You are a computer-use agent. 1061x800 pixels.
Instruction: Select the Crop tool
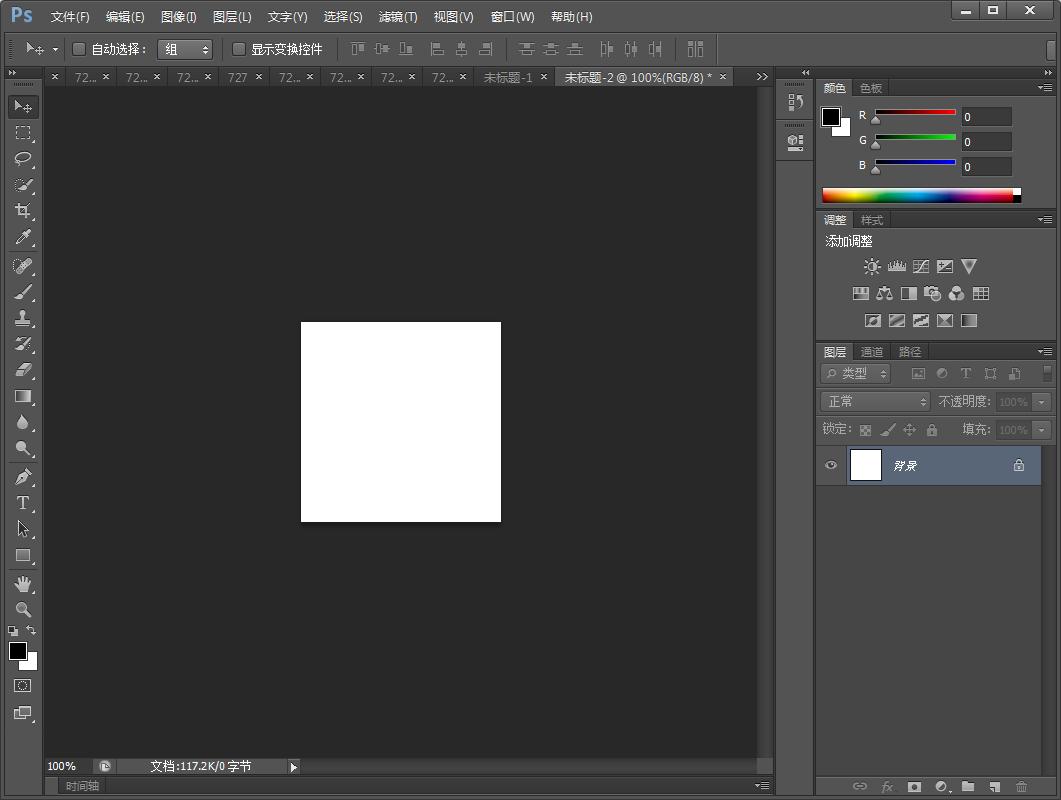(23, 211)
